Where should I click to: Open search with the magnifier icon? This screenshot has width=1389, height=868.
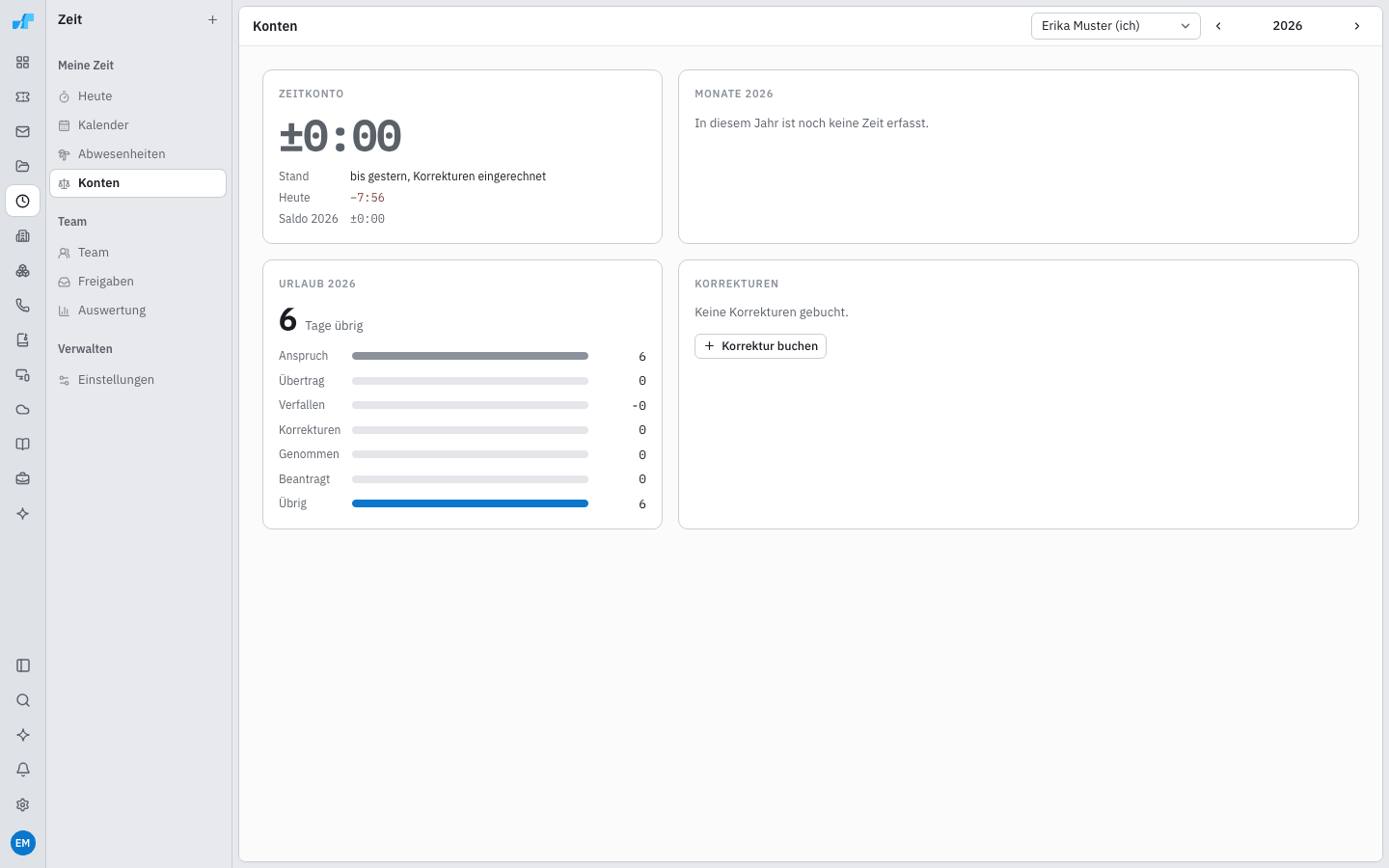coord(23,700)
